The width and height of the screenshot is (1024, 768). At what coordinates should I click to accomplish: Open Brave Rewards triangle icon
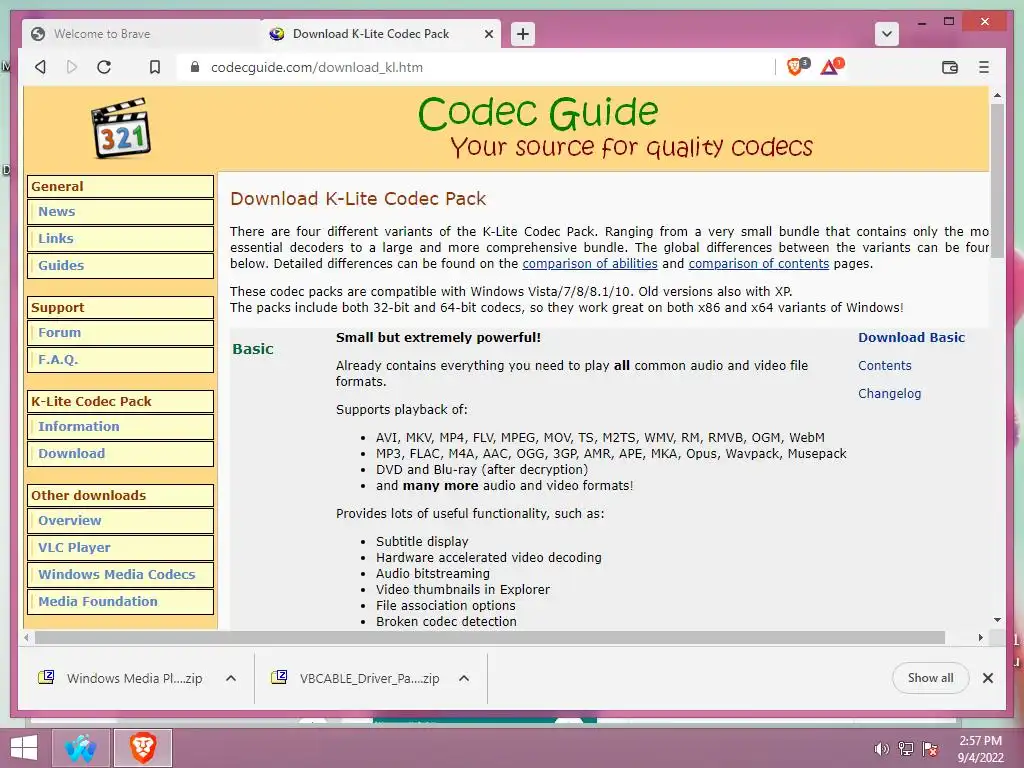pyautogui.click(x=831, y=66)
